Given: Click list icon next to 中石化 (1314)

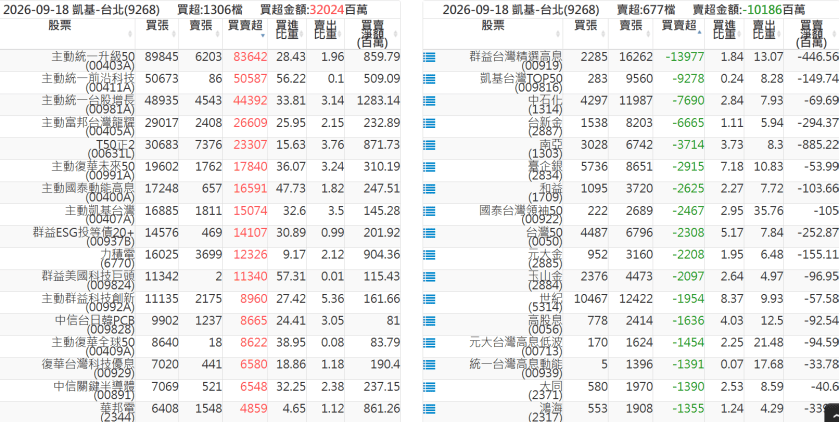Looking at the screenshot, I should (429, 101).
